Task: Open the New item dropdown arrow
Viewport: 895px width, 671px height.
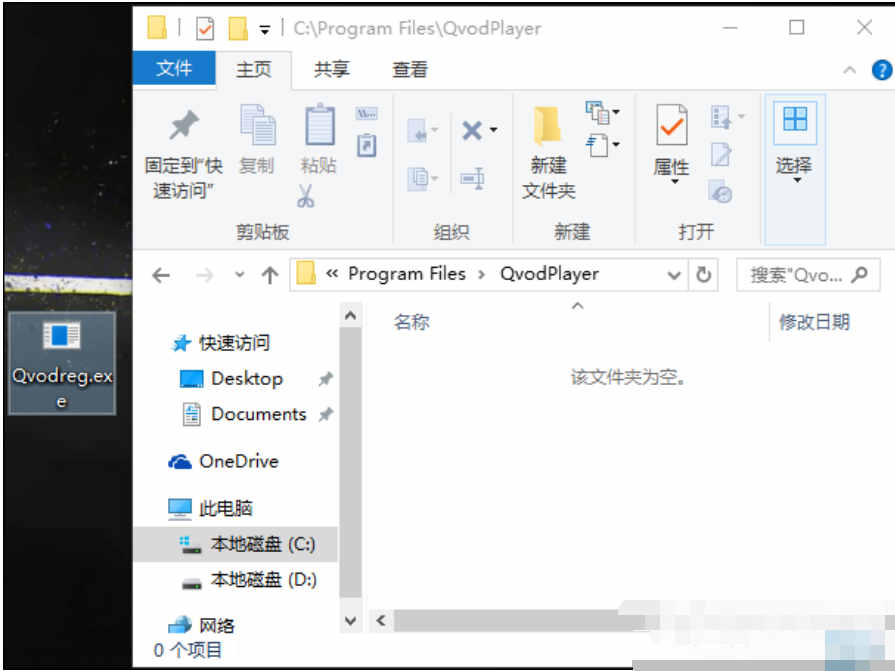Action: pyautogui.click(x=616, y=112)
